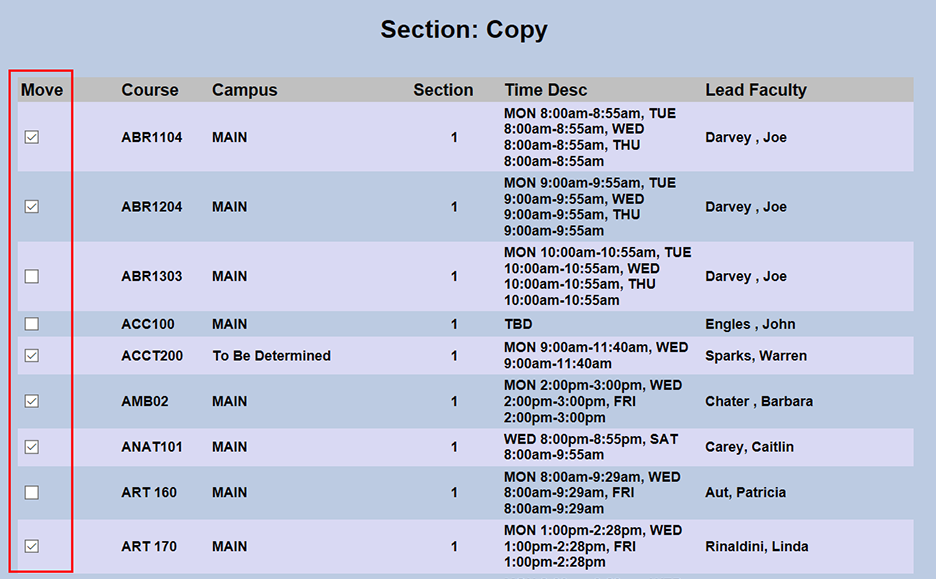
Task: Uncheck the AMB02 move checkbox
Action: tap(31, 401)
